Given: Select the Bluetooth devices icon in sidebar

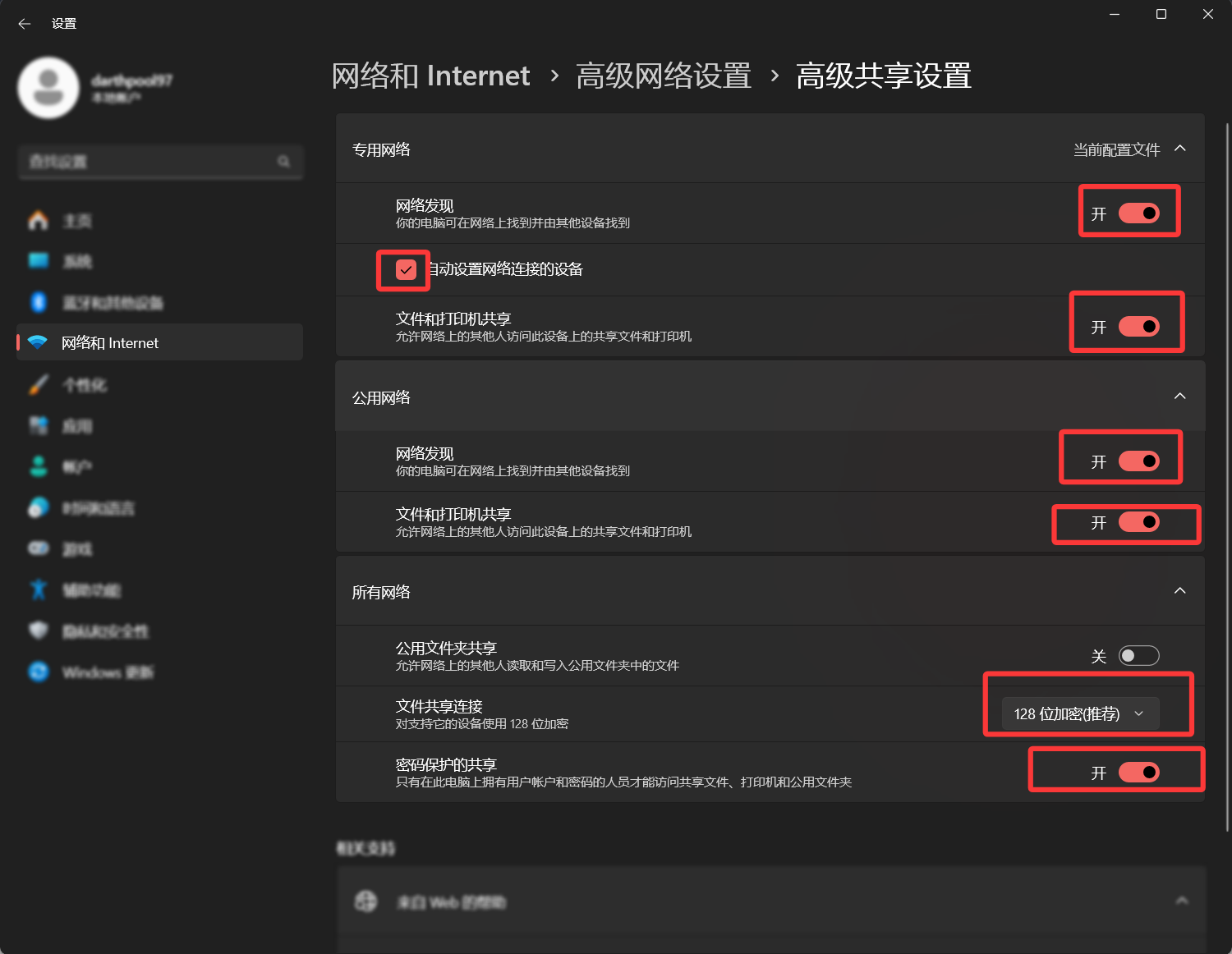Looking at the screenshot, I should coord(39,302).
